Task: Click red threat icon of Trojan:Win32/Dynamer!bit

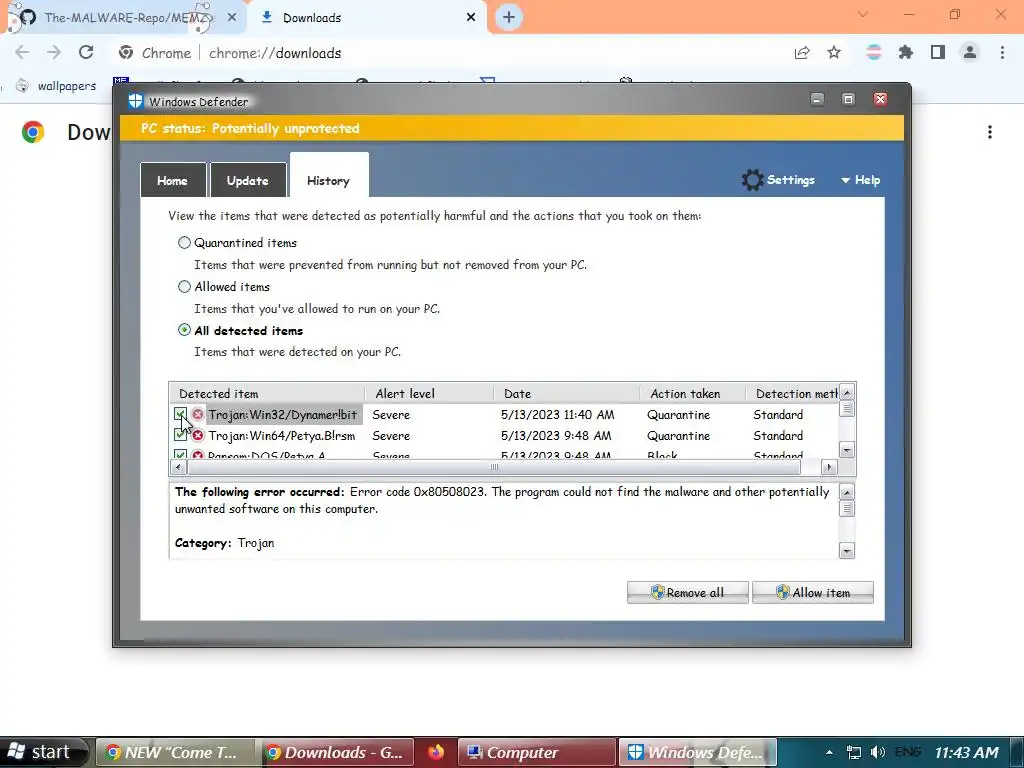Action: pyautogui.click(x=198, y=414)
